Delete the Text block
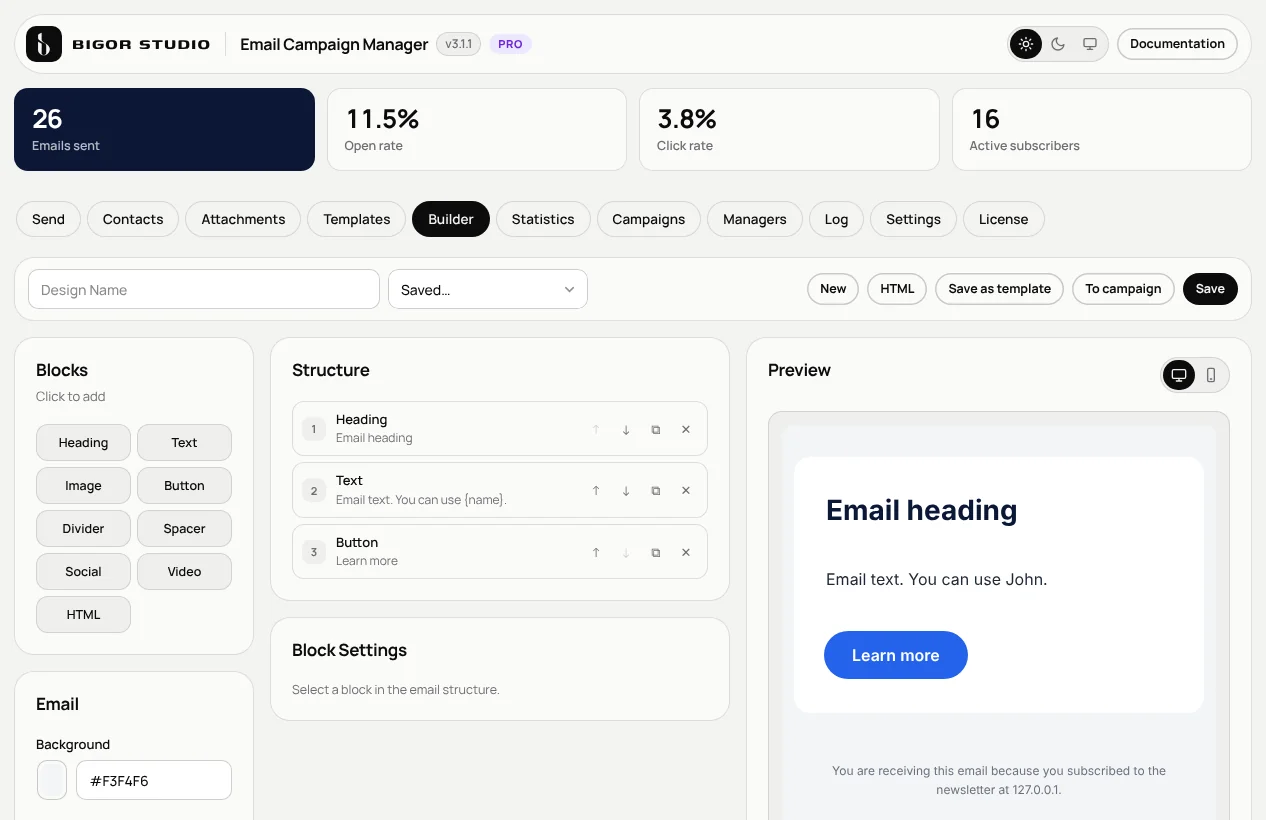The height and width of the screenshot is (820, 1266). tap(686, 490)
